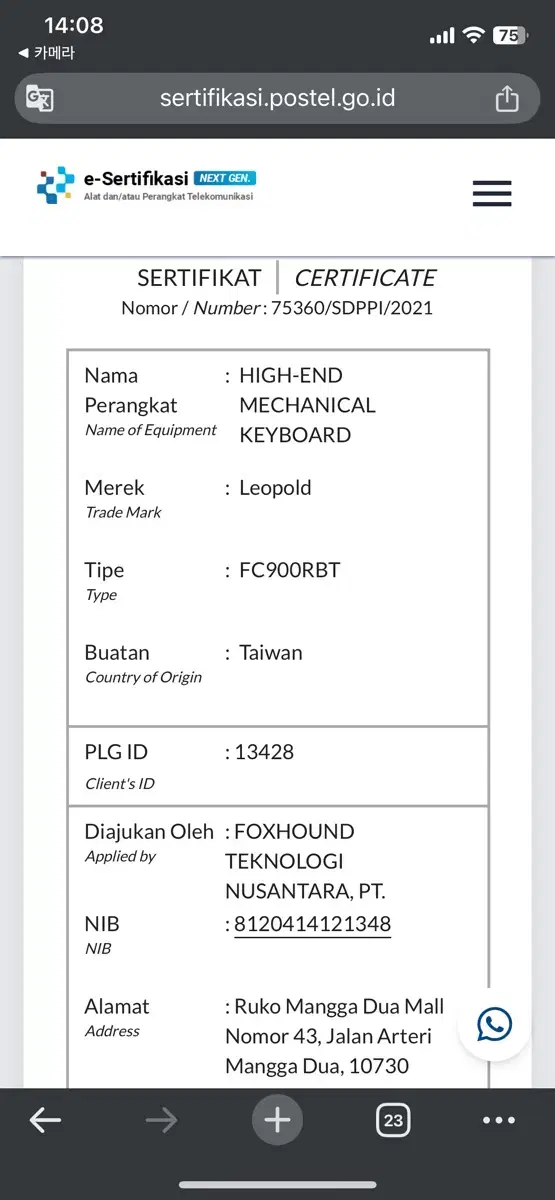Viewport: 555px width, 1200px height.
Task: Tap the 14:08 clock in status bar
Action: pos(74,25)
